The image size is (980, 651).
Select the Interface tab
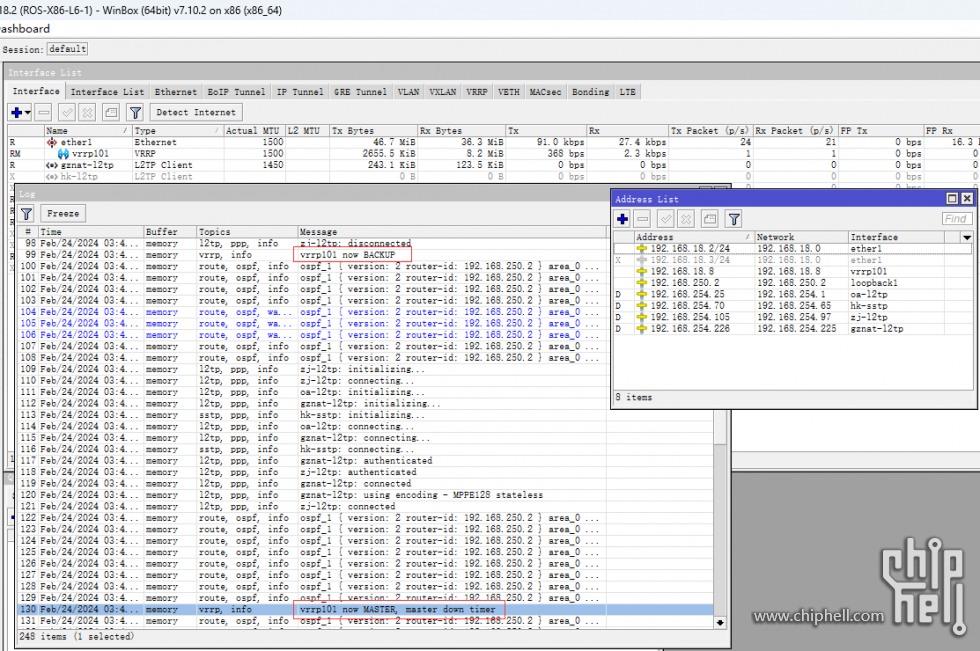pos(36,91)
